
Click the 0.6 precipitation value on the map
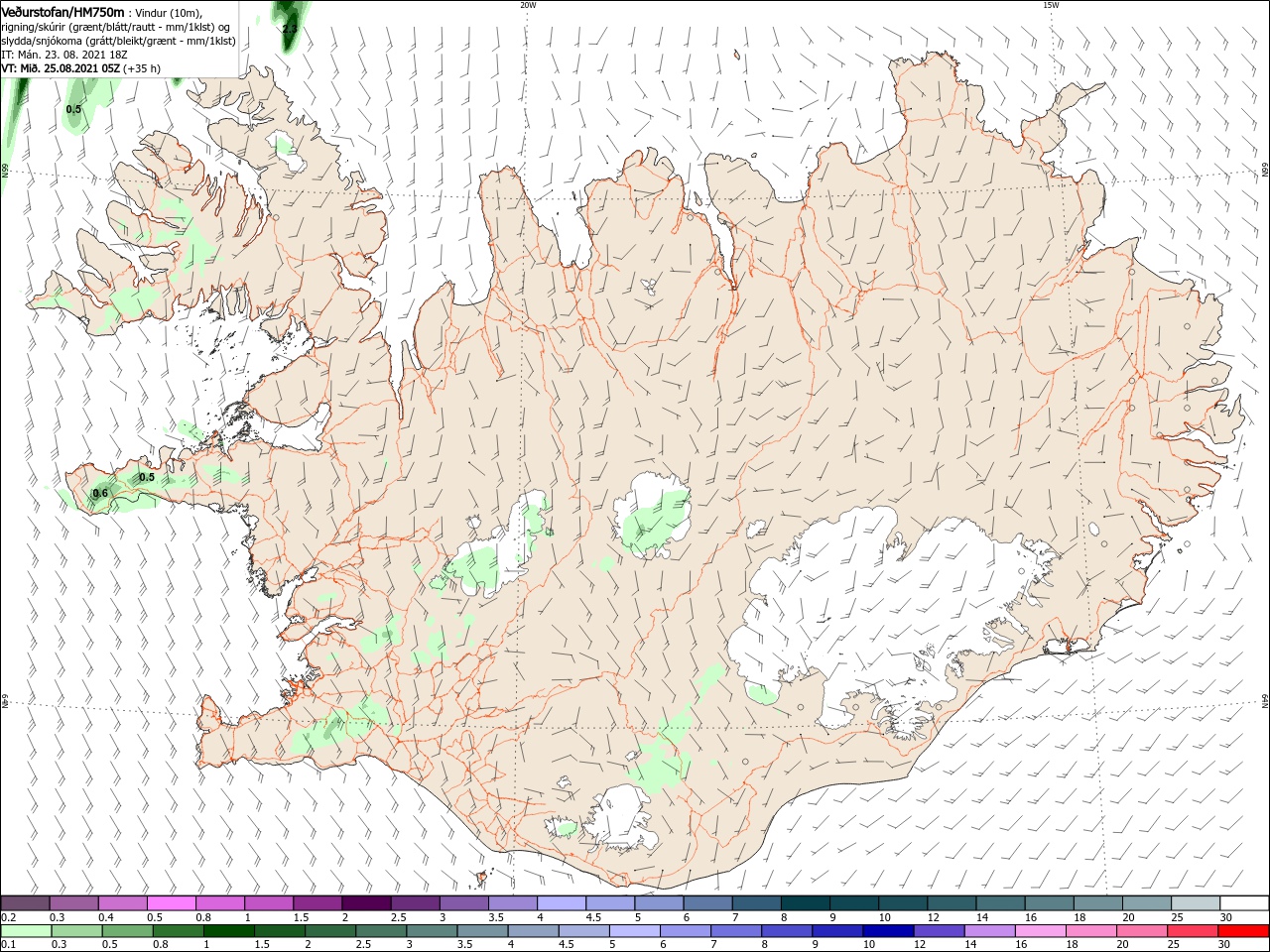(100, 493)
